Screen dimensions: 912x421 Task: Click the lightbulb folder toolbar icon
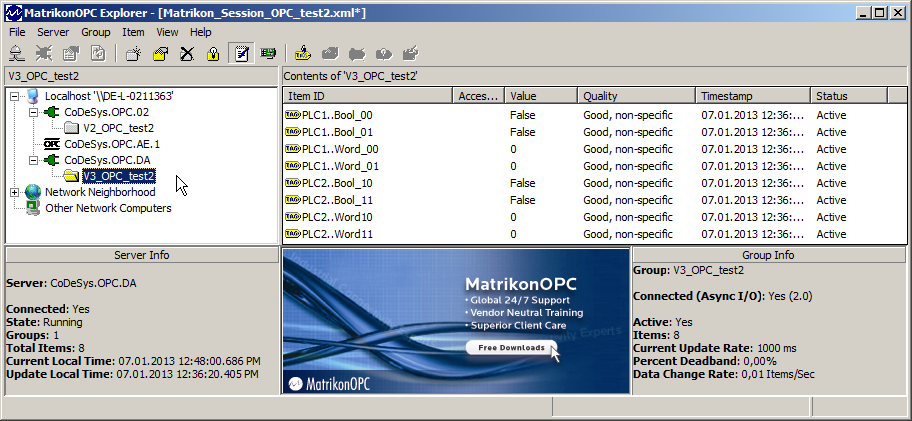213,54
